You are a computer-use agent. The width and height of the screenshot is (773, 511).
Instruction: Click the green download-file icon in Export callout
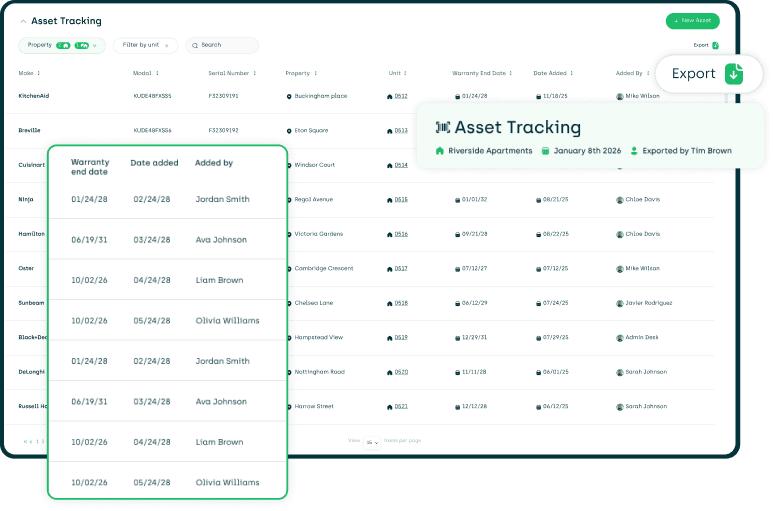734,74
